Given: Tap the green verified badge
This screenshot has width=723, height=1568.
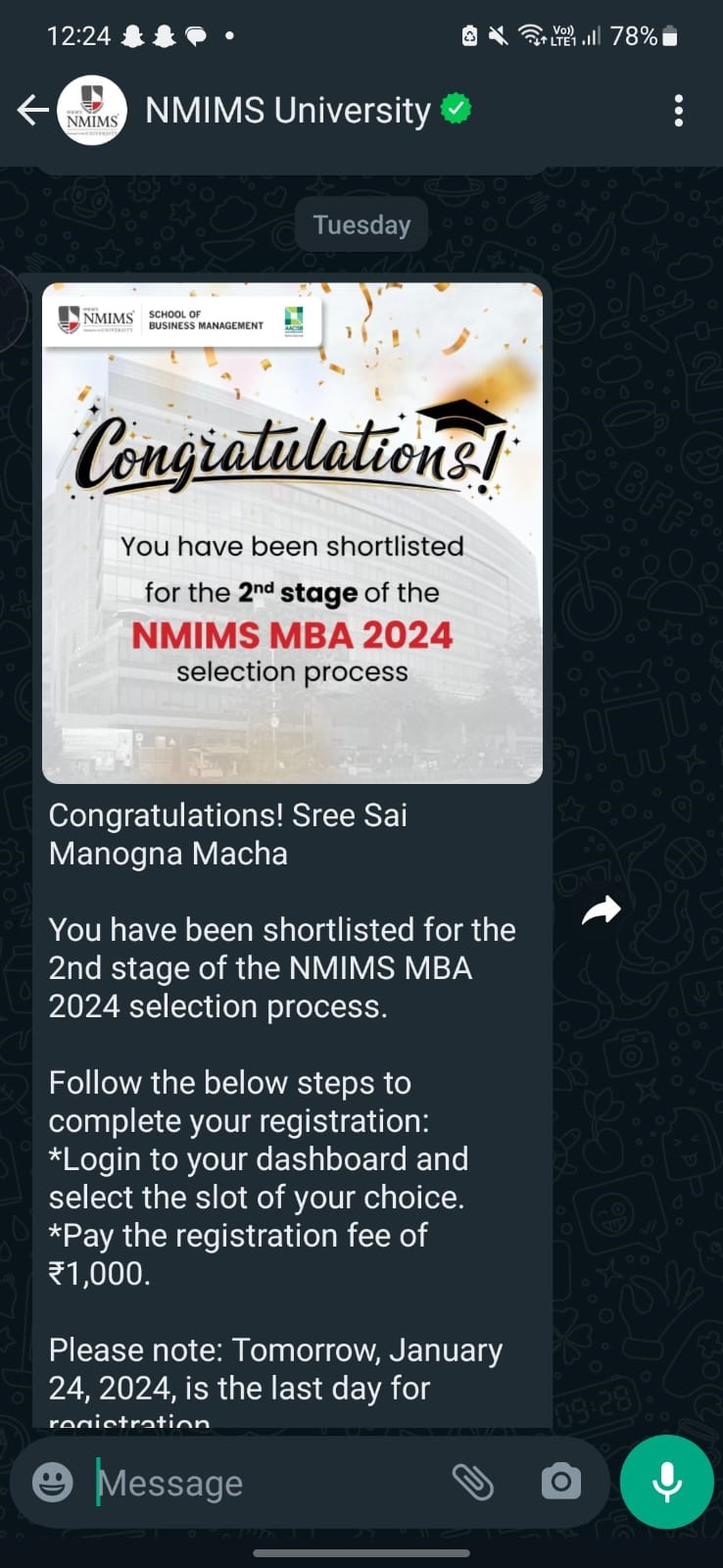Looking at the screenshot, I should coord(456,109).
